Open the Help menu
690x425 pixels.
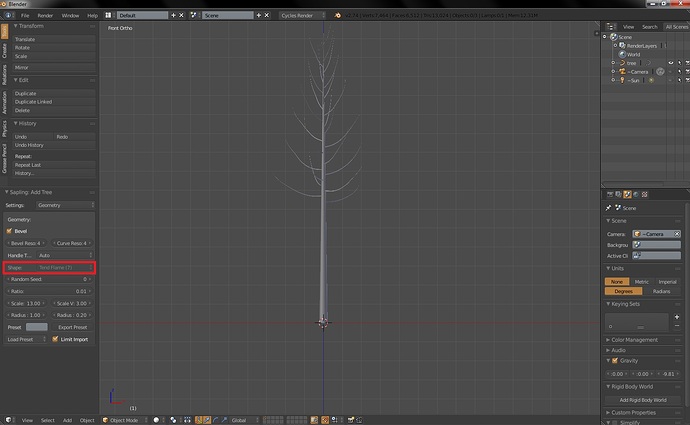click(x=92, y=15)
